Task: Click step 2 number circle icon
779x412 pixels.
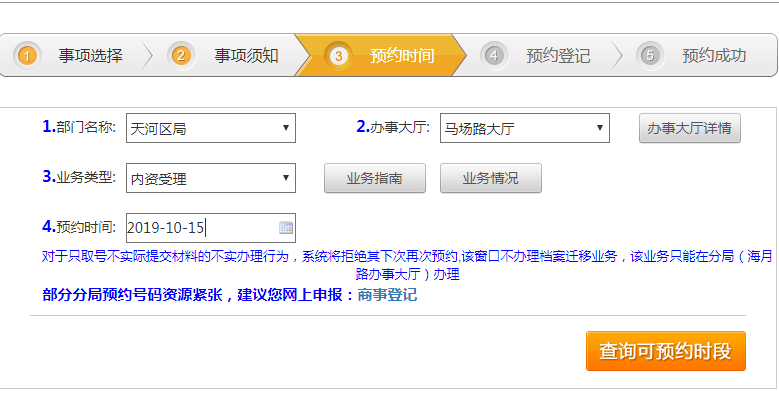Action: [181, 56]
